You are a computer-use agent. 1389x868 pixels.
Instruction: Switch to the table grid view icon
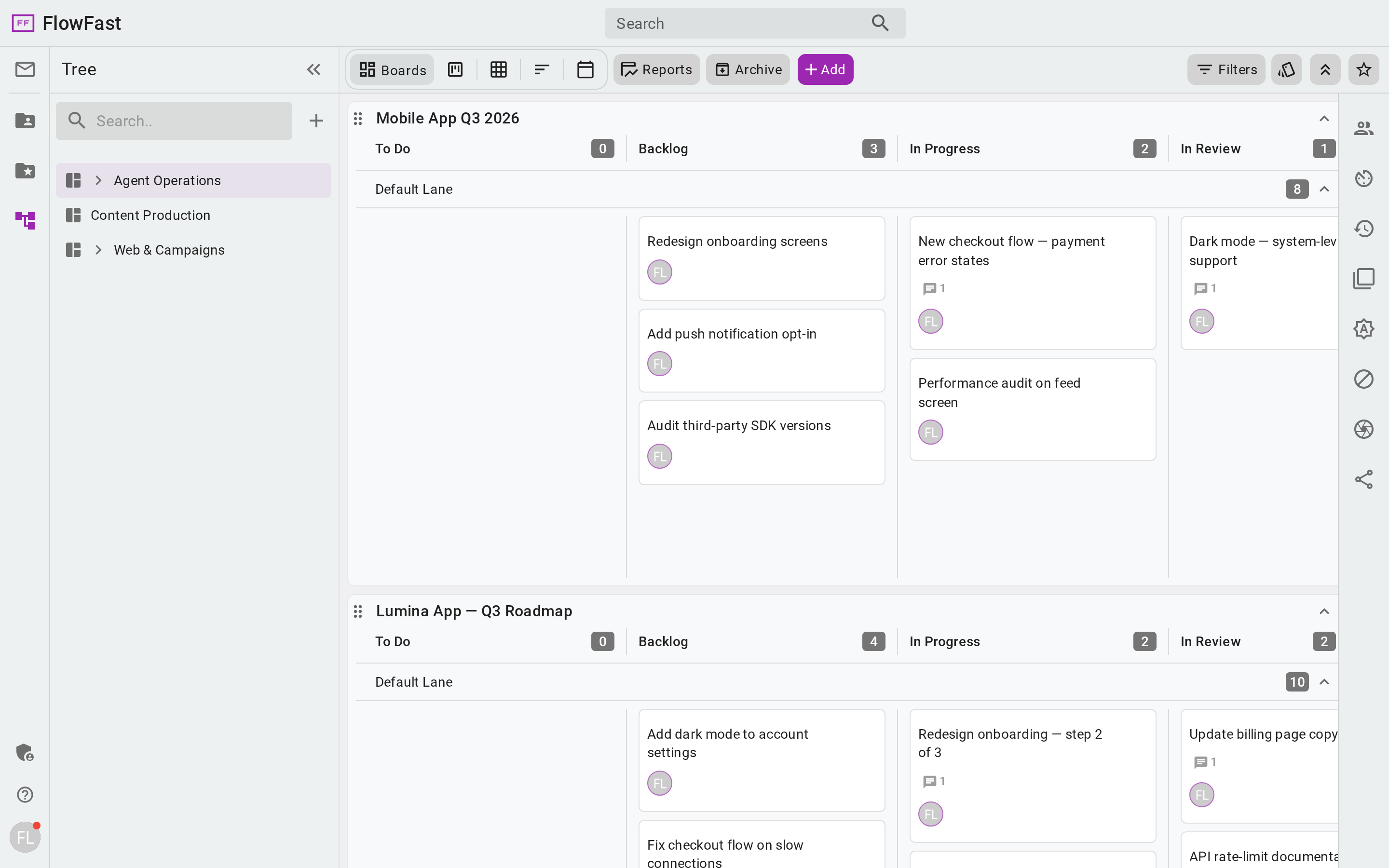click(499, 69)
